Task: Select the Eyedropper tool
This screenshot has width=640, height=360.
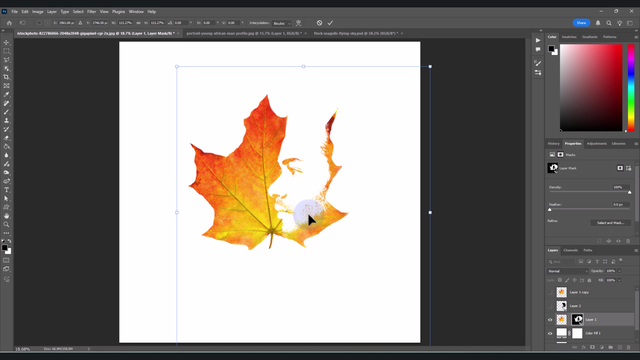Action: coord(7,95)
